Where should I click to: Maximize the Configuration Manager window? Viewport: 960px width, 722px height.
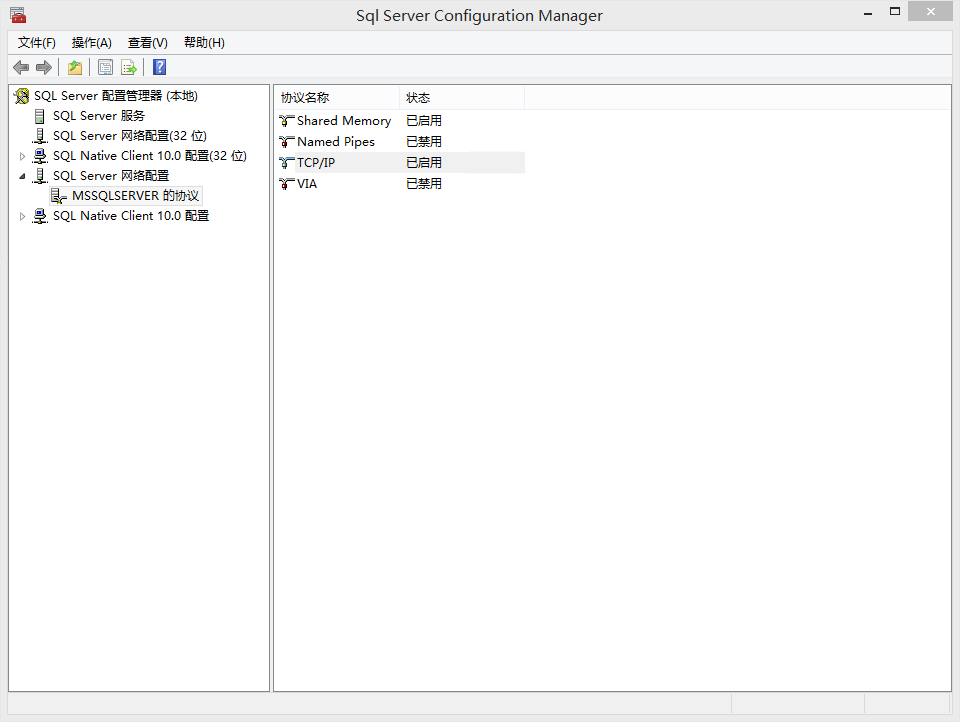click(894, 12)
